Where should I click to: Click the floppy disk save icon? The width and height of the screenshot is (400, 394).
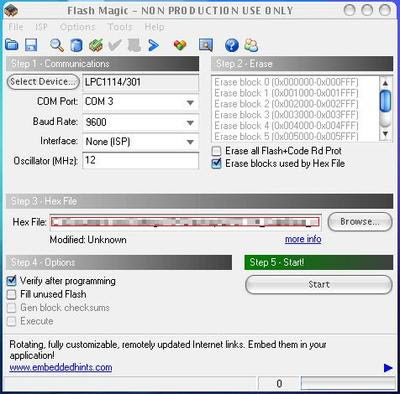click(31, 45)
